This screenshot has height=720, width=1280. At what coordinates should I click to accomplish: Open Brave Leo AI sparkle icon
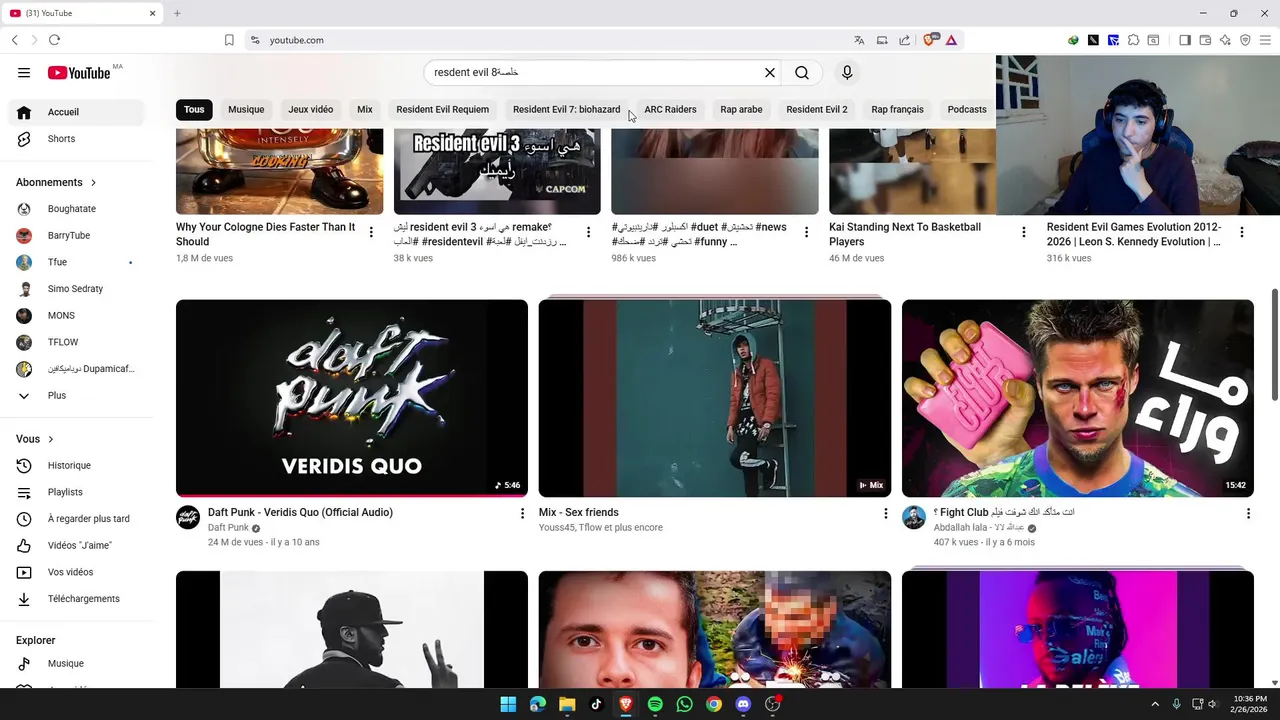point(1225,40)
